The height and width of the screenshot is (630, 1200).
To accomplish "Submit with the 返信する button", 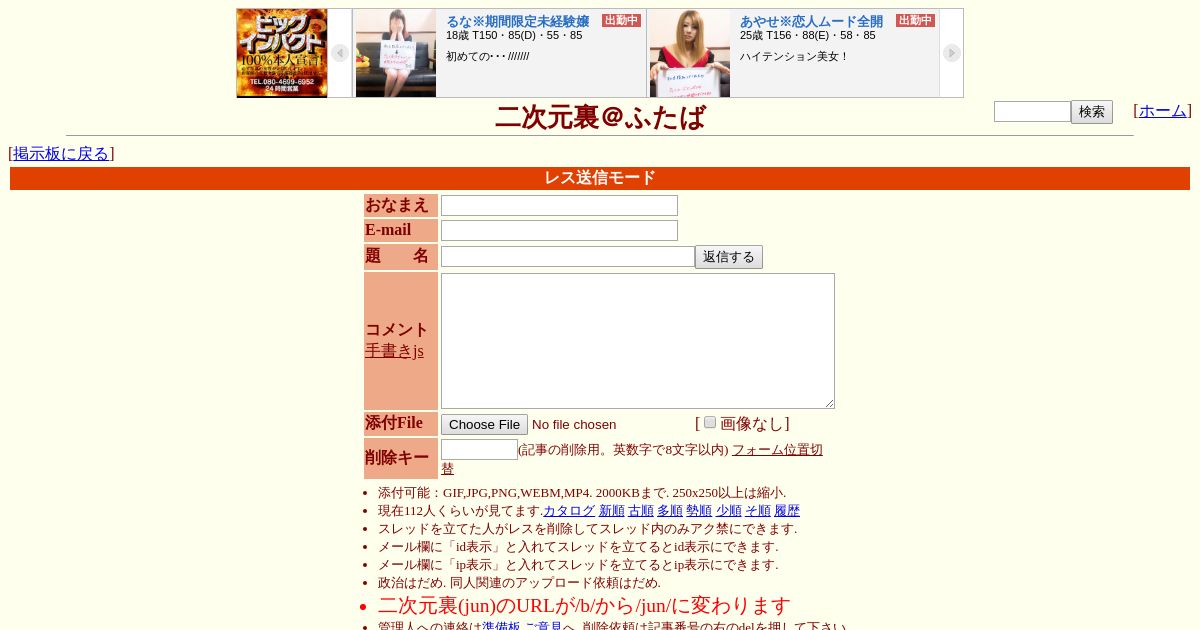I will [729, 257].
